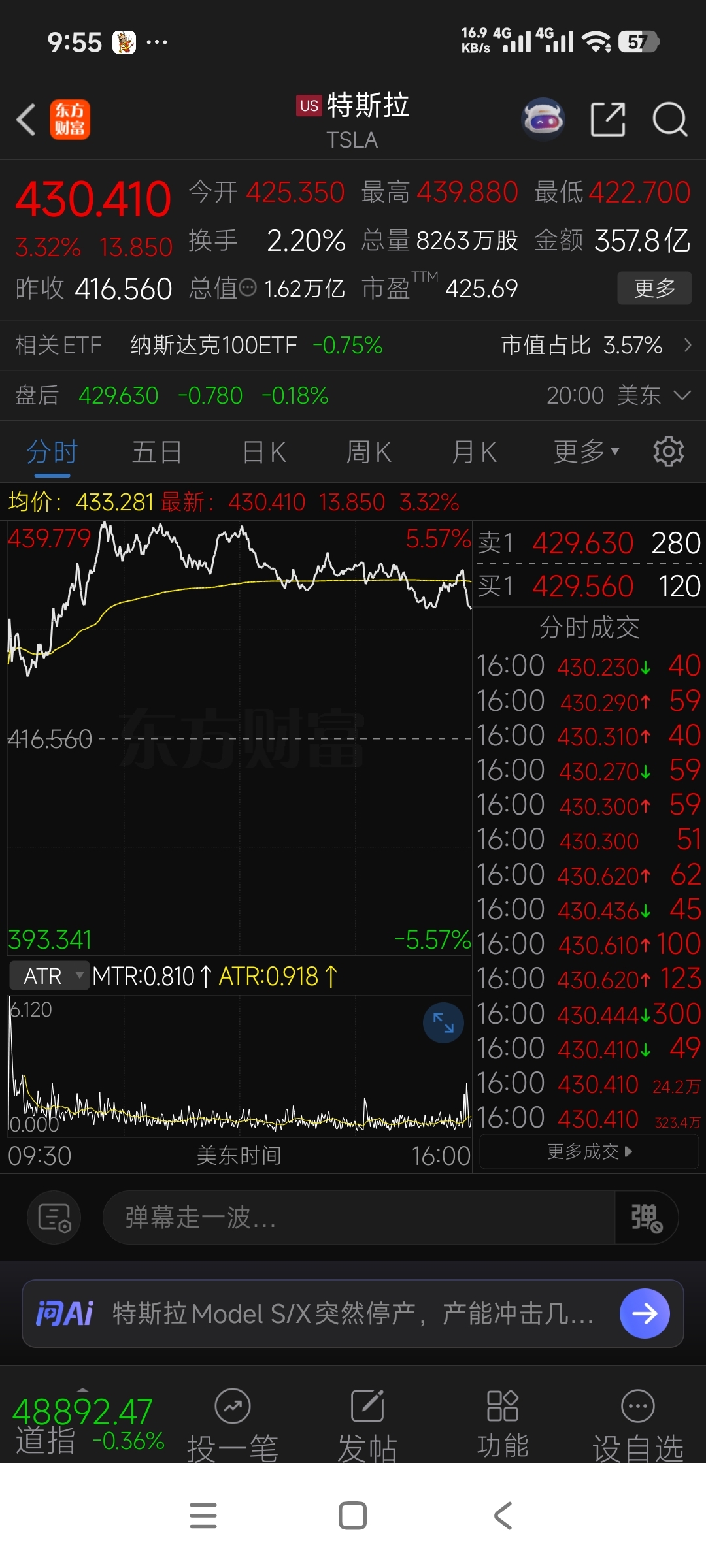
Task: Tap 投一笔 invest icon
Action: click(233, 1424)
